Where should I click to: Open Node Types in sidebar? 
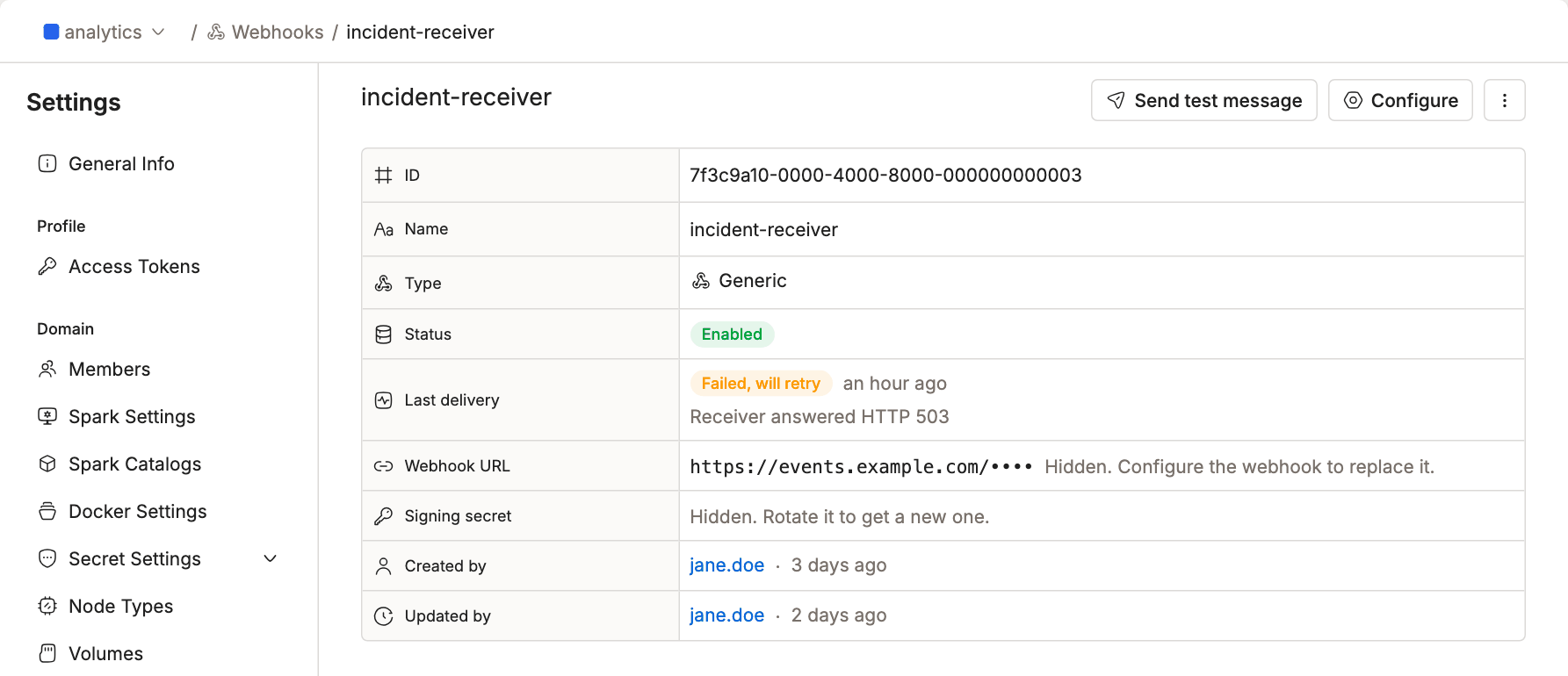pos(121,607)
